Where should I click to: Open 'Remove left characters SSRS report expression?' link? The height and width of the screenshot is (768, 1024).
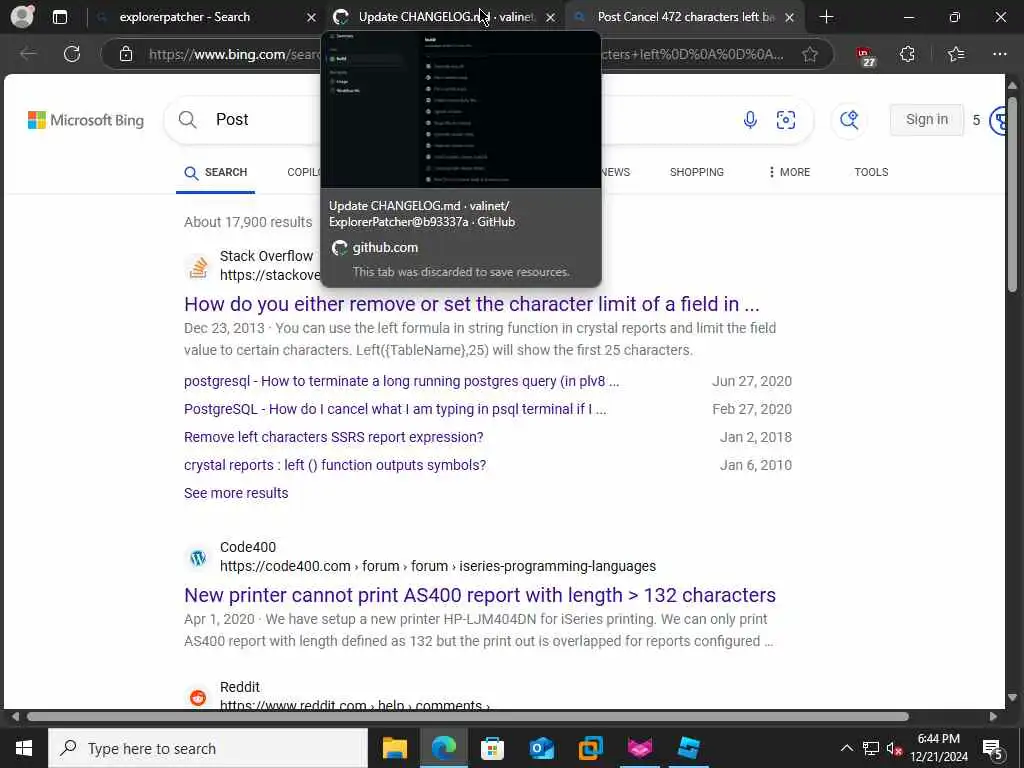(334, 438)
